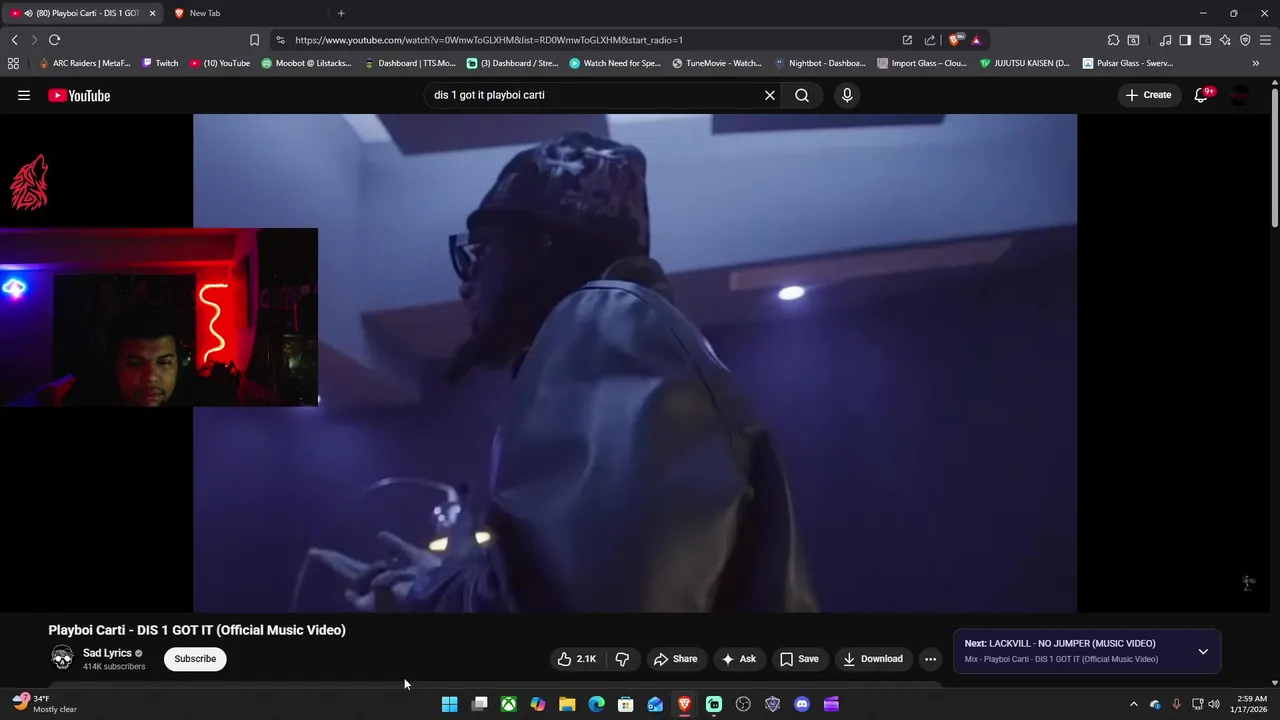The height and width of the screenshot is (720, 1280).
Task: Open YouTube notifications bell
Action: click(1202, 95)
